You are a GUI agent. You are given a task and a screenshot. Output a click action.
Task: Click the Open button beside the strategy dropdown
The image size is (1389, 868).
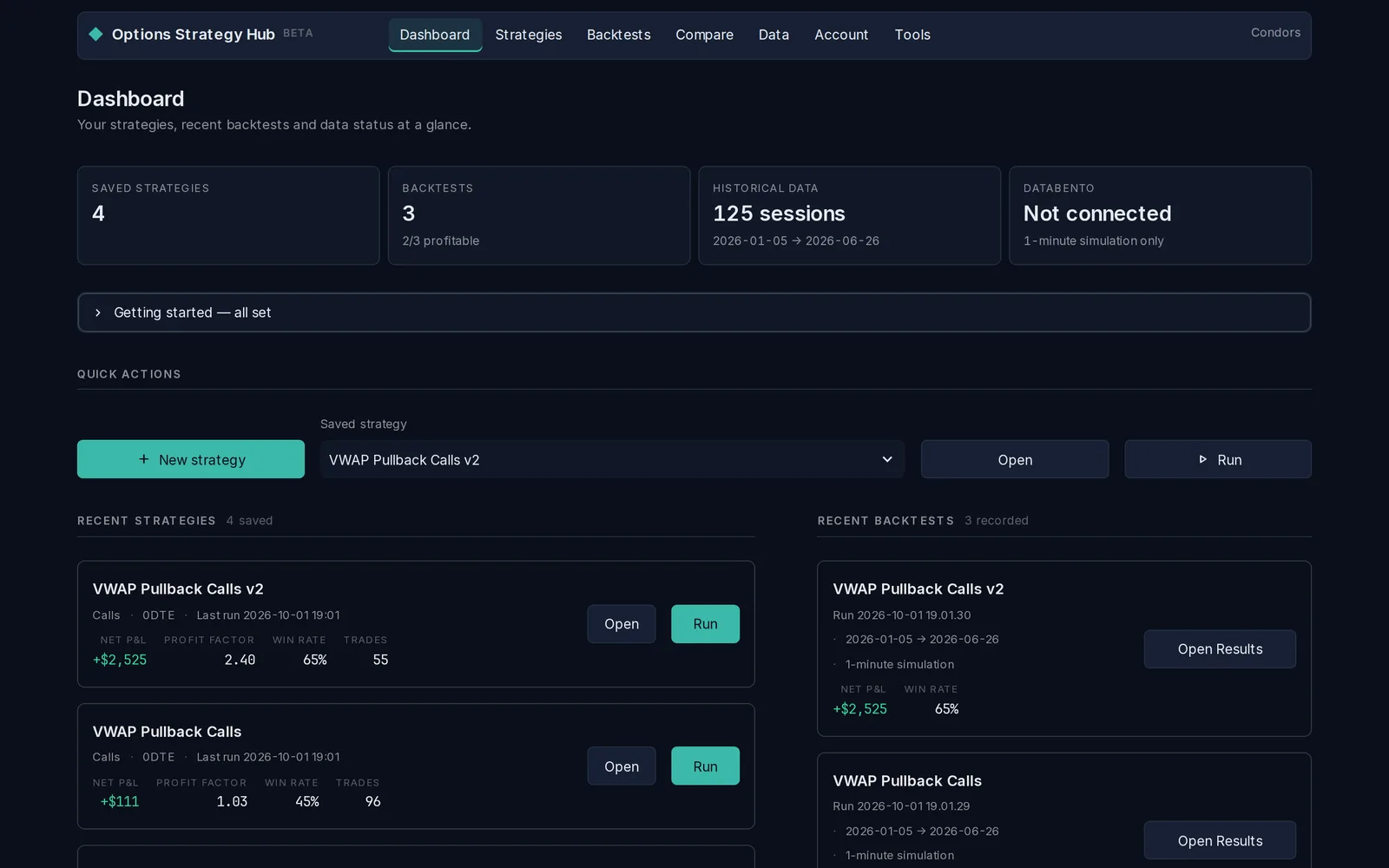tap(1015, 459)
